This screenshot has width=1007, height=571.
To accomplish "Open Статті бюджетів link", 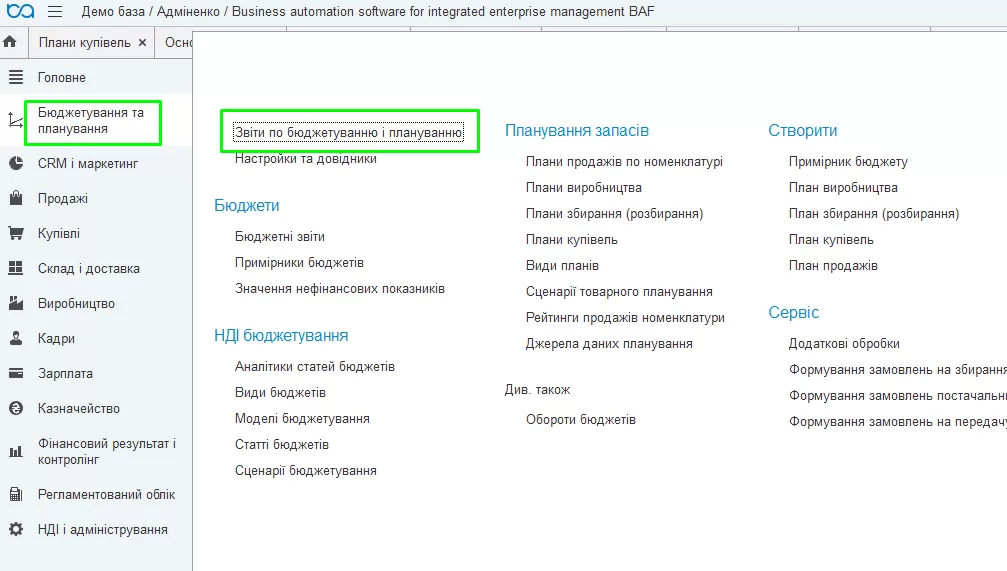I will 282,444.
